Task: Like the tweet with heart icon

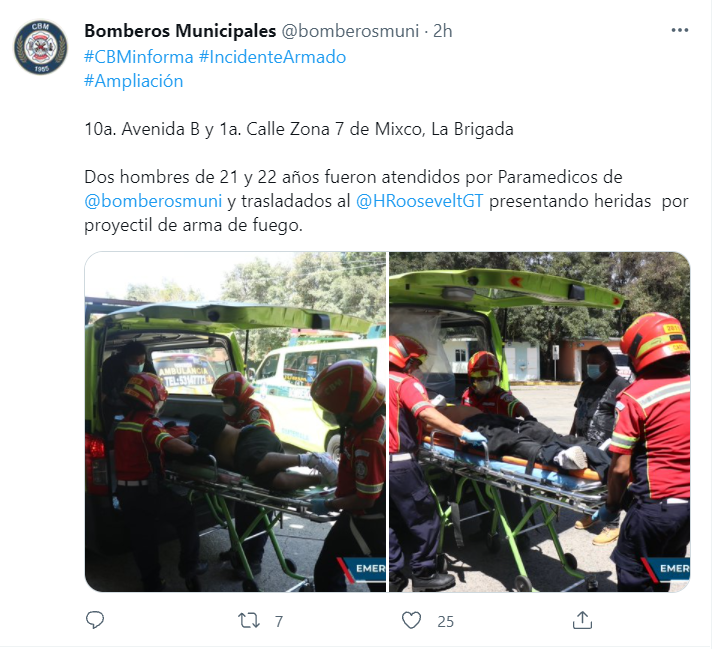Action: click(412, 620)
